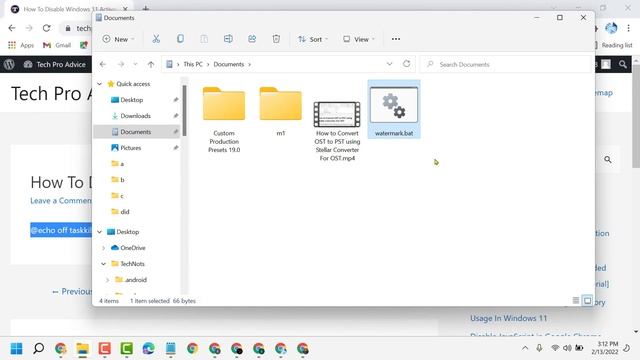The width and height of the screenshot is (640, 360).
Task: Open the Previous post link on webpage
Action: [x=72, y=291]
